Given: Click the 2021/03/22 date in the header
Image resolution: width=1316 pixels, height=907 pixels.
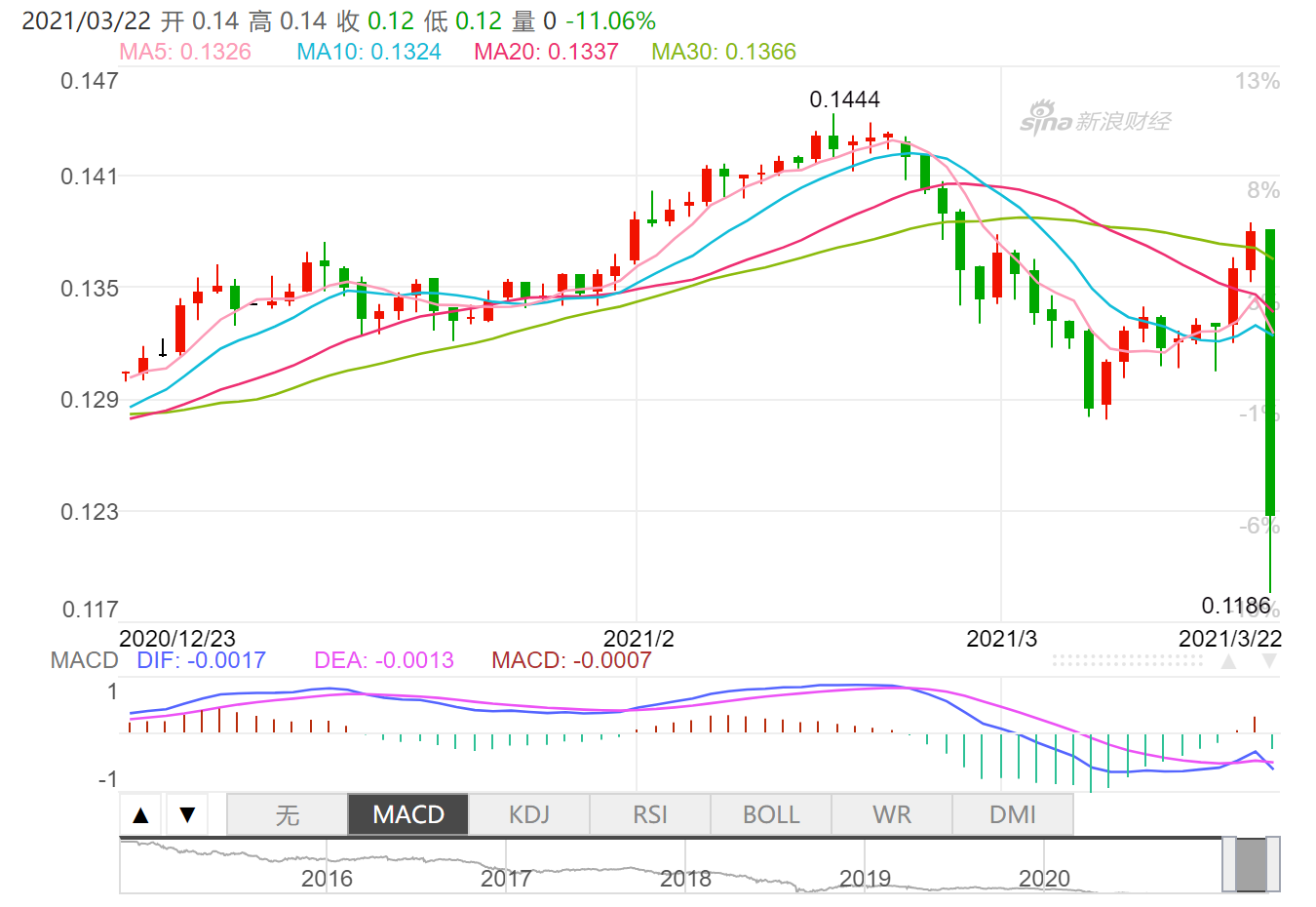Looking at the screenshot, I should coord(88,21).
